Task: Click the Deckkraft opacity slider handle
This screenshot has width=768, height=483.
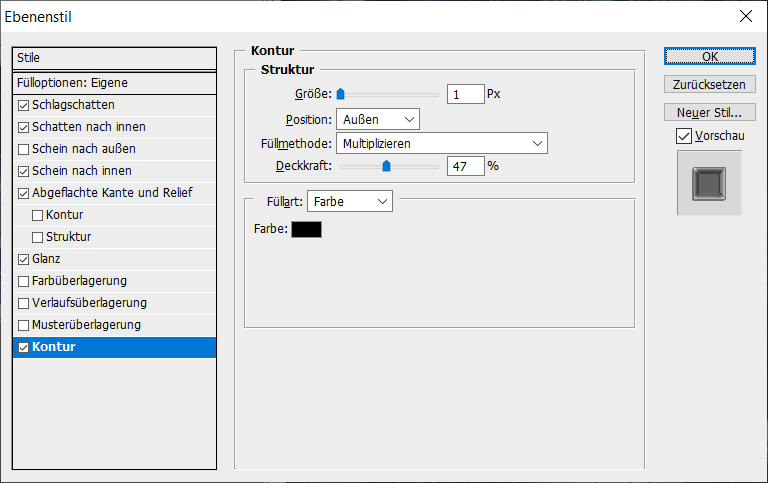Action: coord(386,166)
